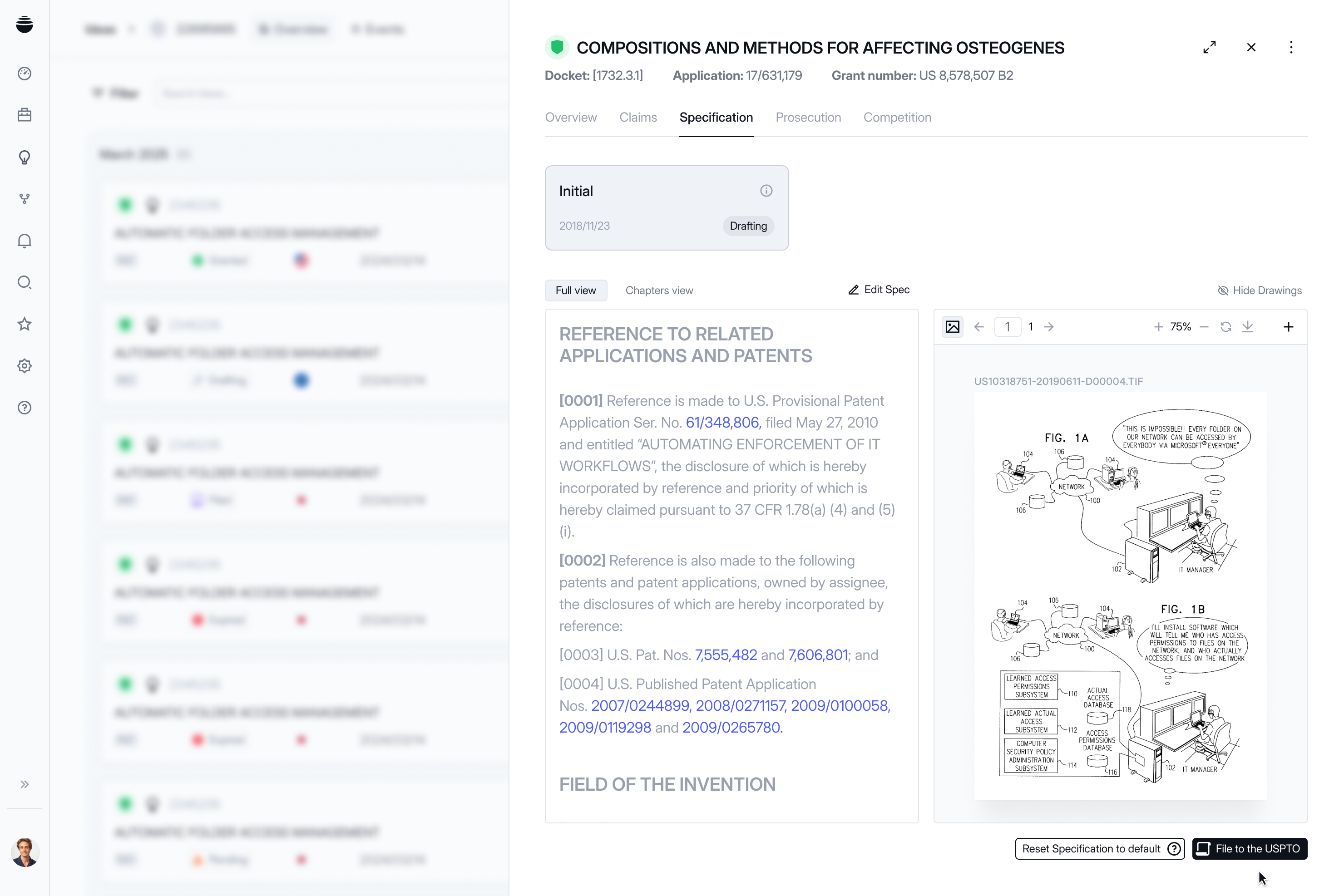Rotate or refresh the drawing view
Screen dimensions: 1344x896
1225,327
